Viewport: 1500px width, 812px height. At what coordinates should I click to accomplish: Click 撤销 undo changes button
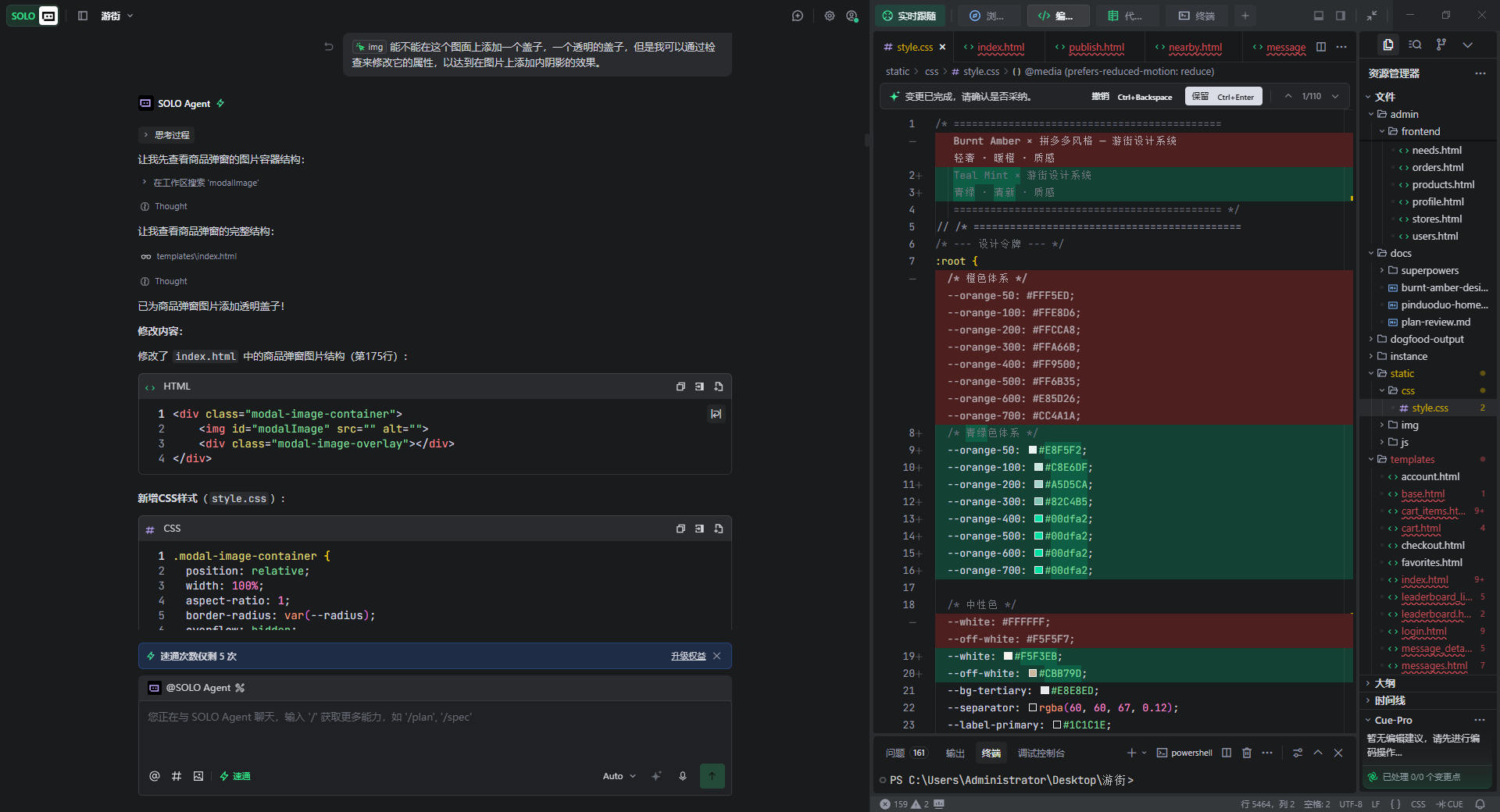click(x=1131, y=96)
